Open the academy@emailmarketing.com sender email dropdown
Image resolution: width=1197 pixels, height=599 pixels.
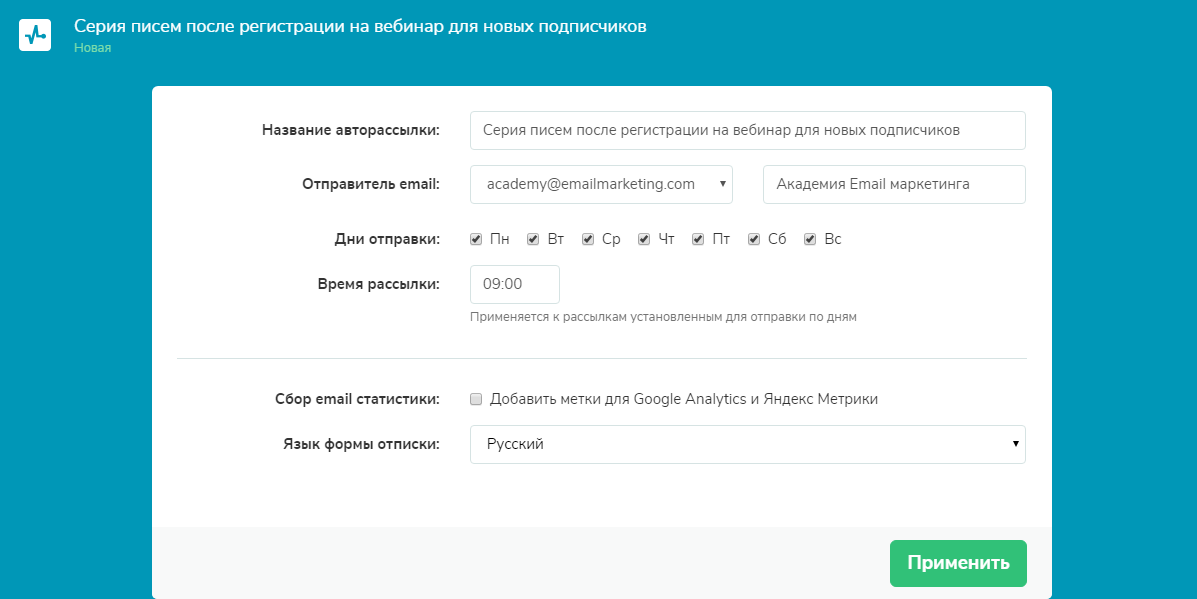pyautogui.click(x=602, y=185)
